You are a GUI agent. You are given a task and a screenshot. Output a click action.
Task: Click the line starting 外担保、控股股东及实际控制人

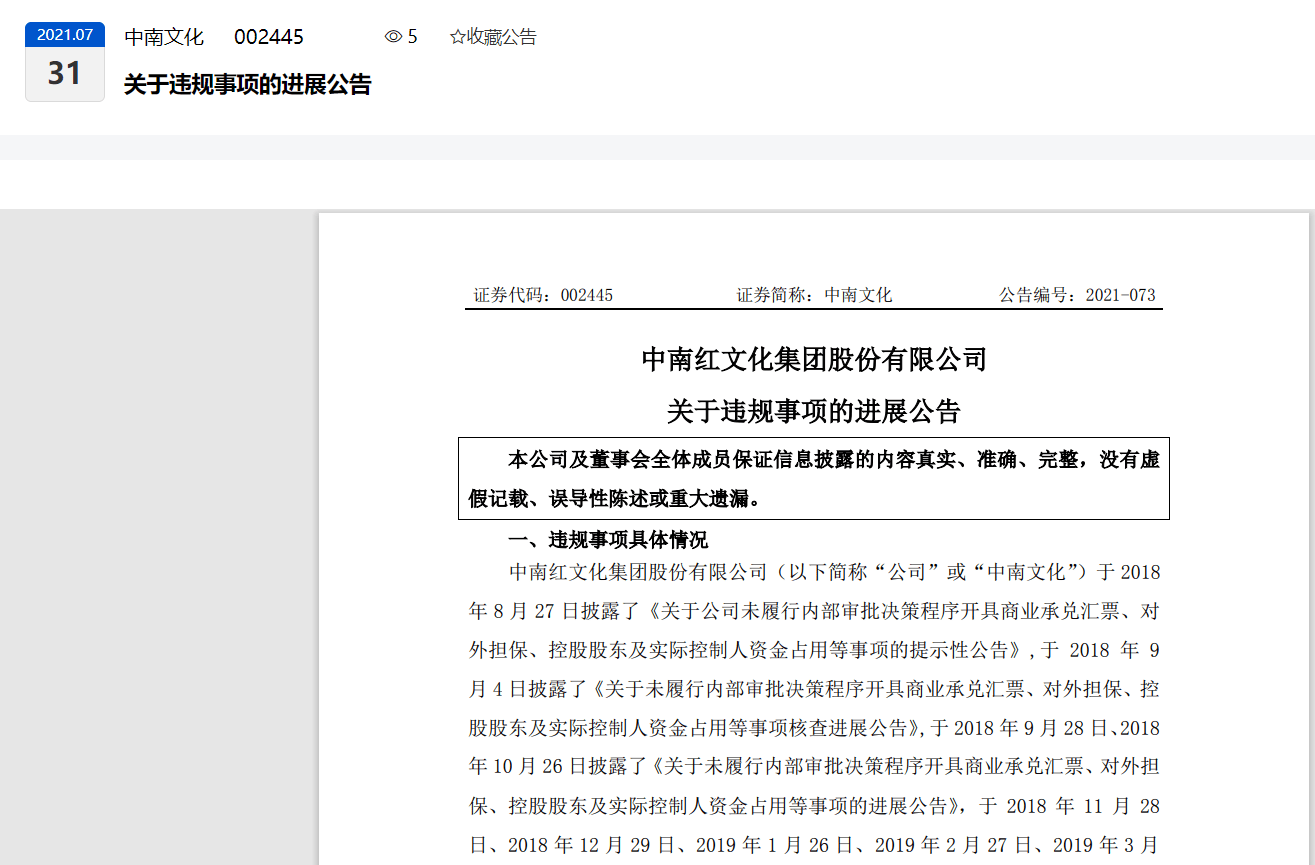814,650
